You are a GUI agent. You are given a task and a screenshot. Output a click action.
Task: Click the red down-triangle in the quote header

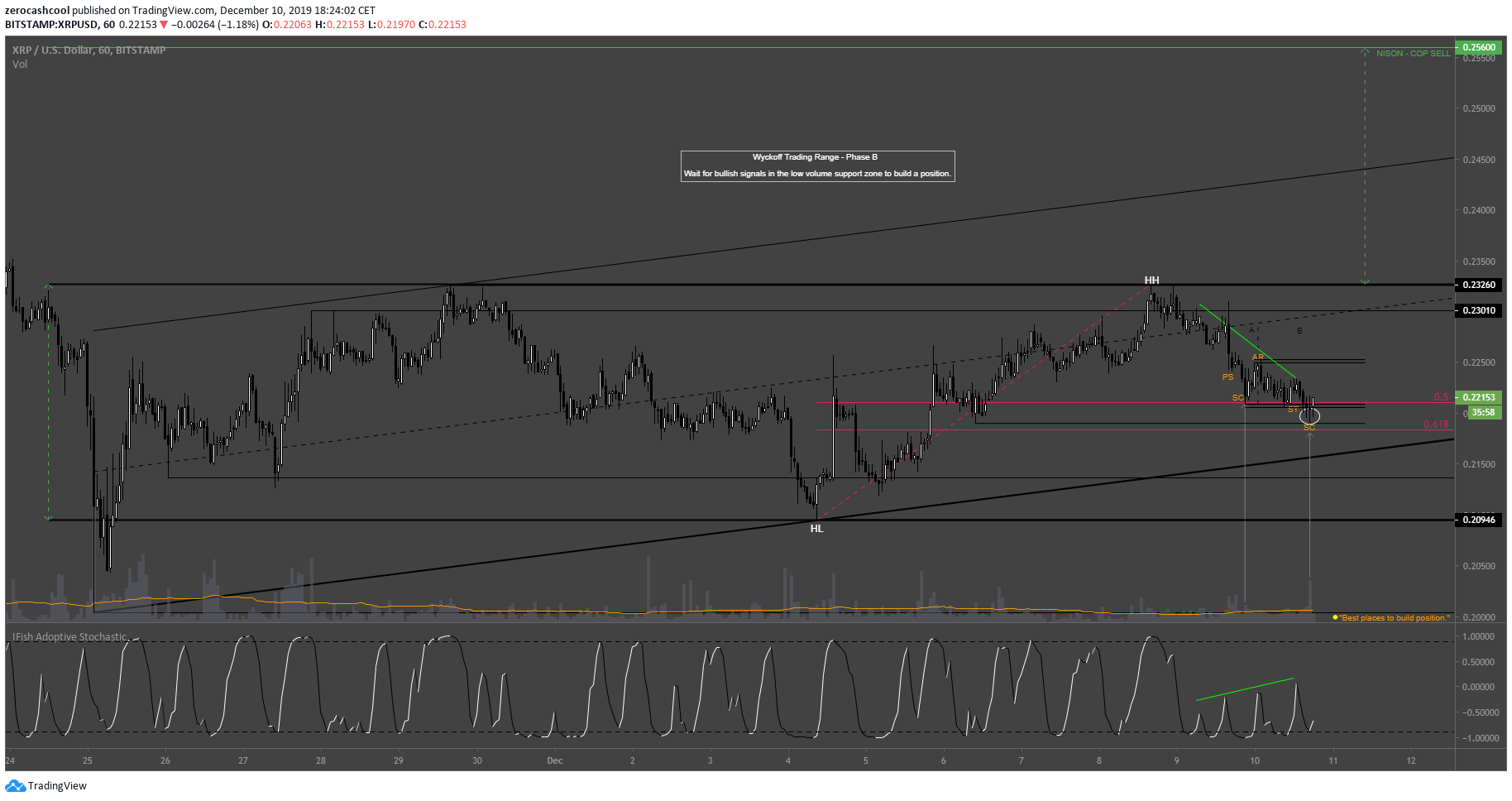click(164, 25)
